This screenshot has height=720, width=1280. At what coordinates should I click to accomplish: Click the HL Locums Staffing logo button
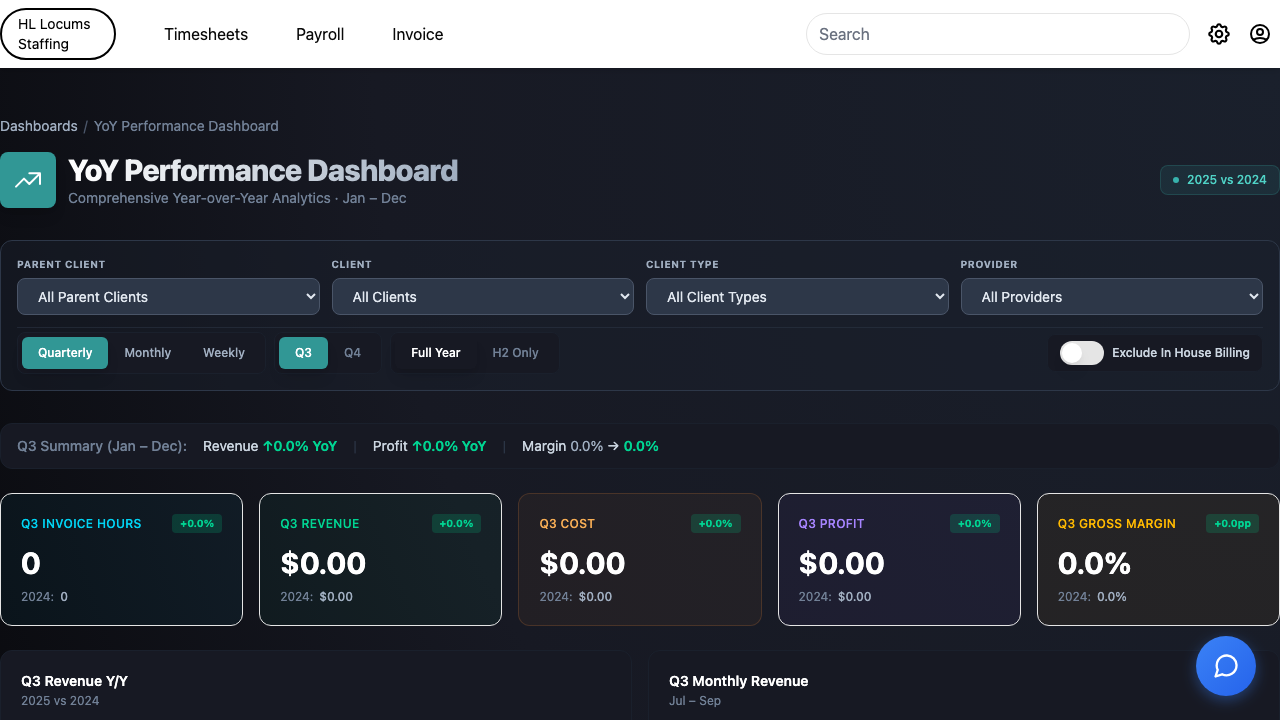pos(58,34)
